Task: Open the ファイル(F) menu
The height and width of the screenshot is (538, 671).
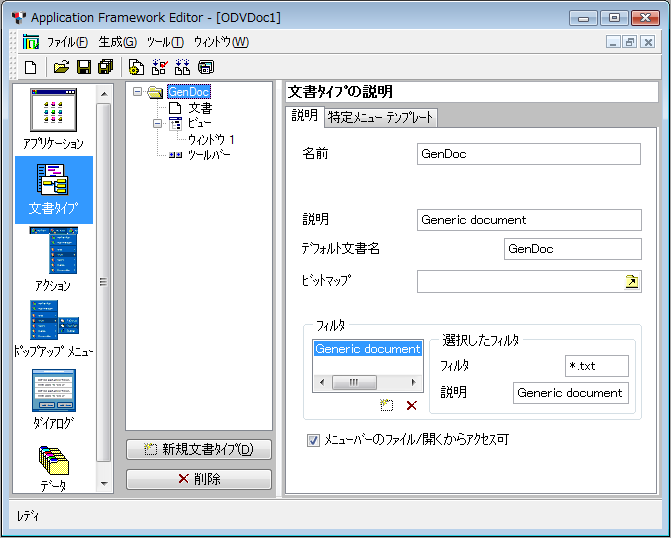Action: click(67, 42)
